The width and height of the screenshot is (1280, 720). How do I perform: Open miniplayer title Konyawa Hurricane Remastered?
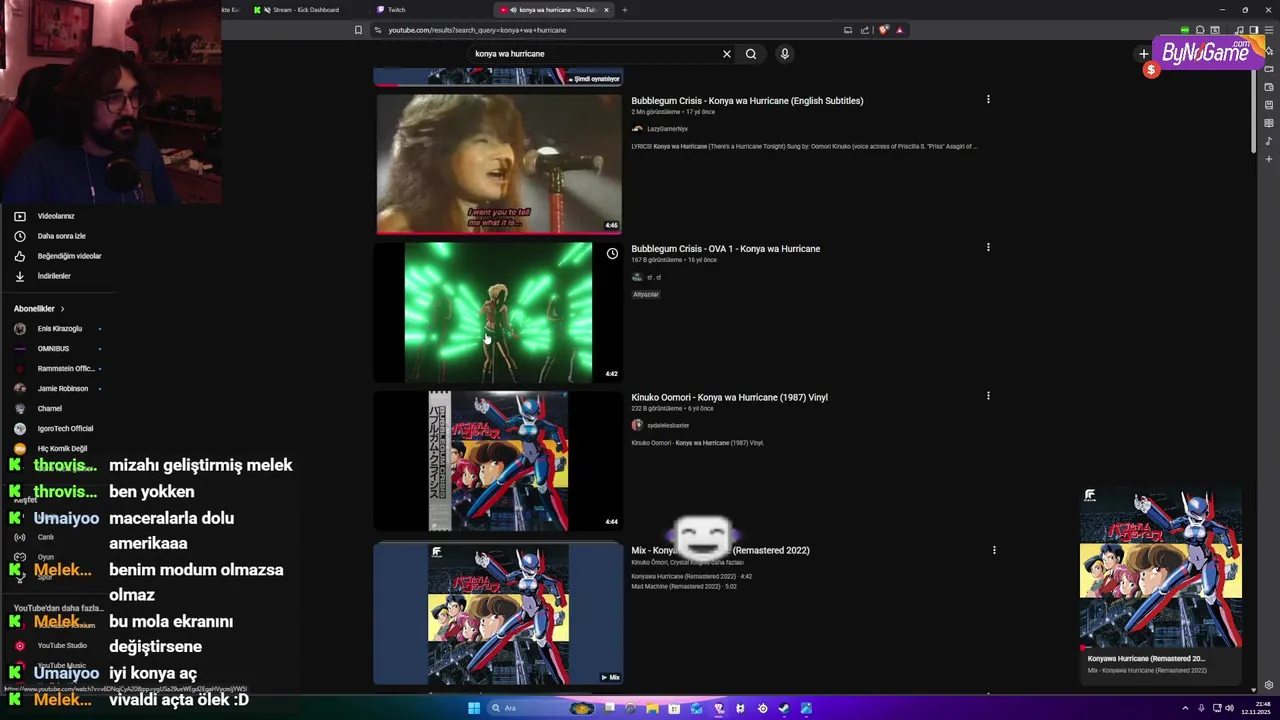pyautogui.click(x=1146, y=659)
